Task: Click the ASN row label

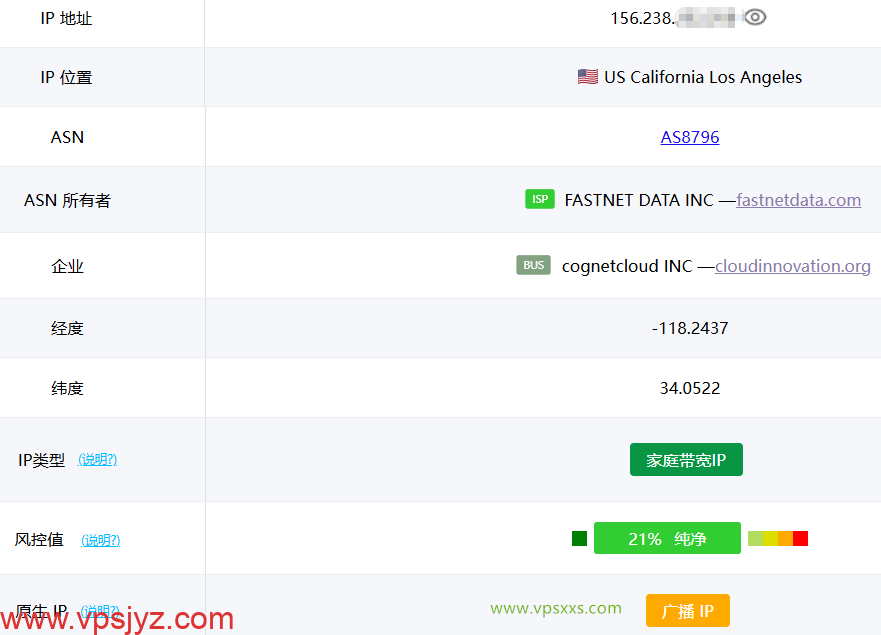Action: 67,137
